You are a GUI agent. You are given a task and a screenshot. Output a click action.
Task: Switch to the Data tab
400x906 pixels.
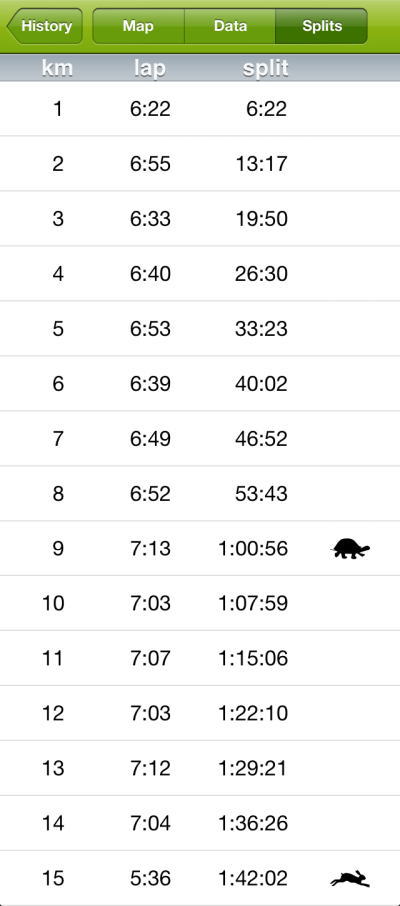pyautogui.click(x=230, y=26)
